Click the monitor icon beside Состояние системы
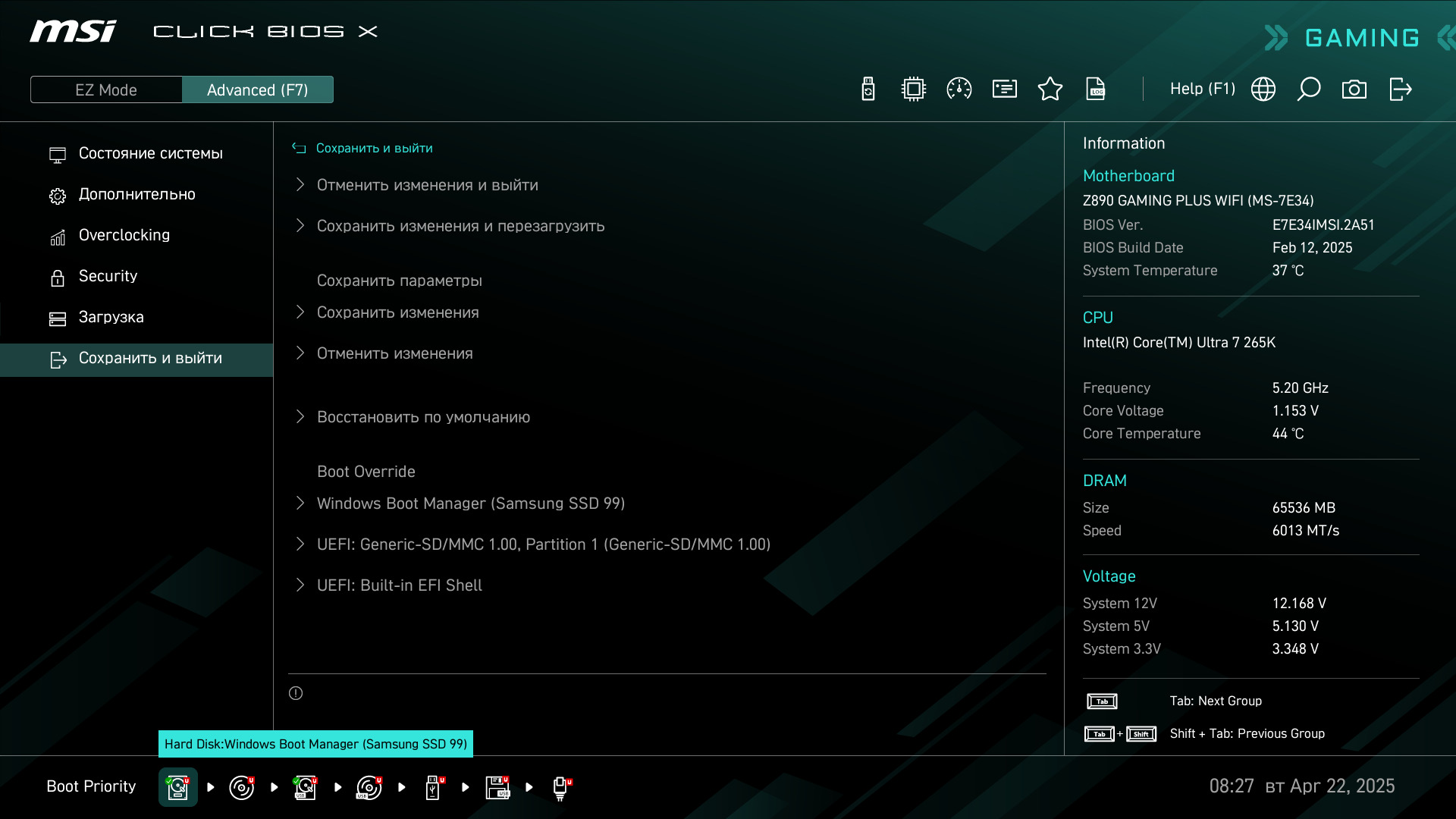This screenshot has width=1456, height=819. point(58,155)
